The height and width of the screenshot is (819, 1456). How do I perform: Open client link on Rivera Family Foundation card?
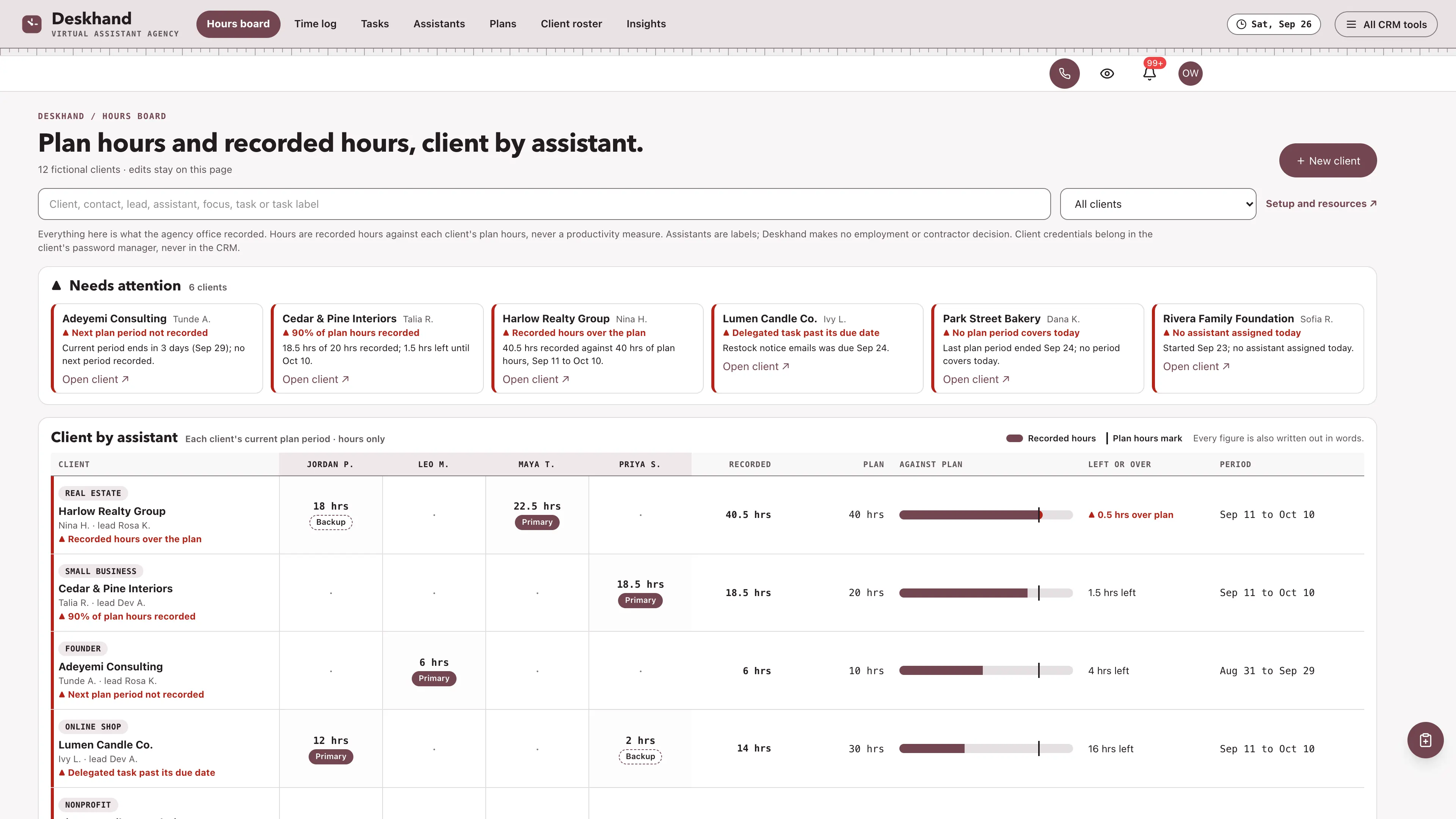[x=1196, y=366]
